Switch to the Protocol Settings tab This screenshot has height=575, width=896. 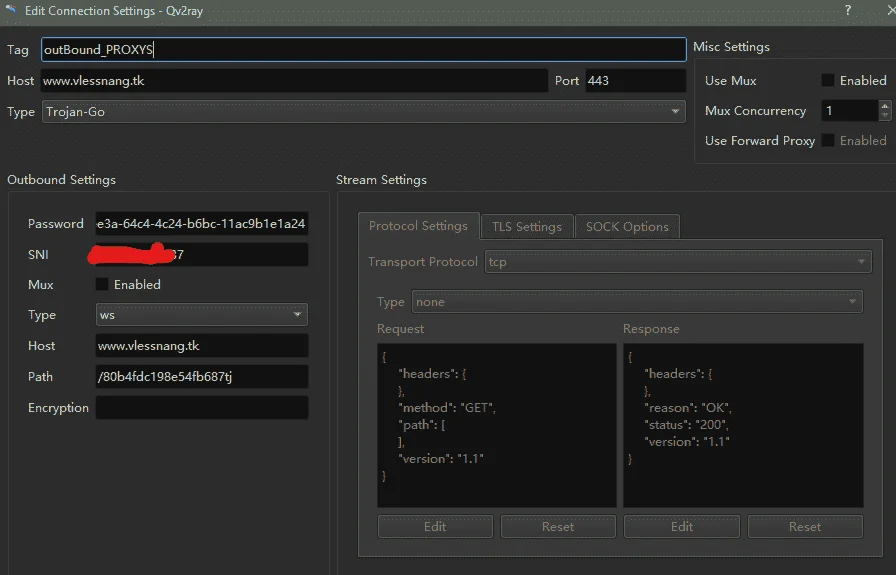[418, 226]
